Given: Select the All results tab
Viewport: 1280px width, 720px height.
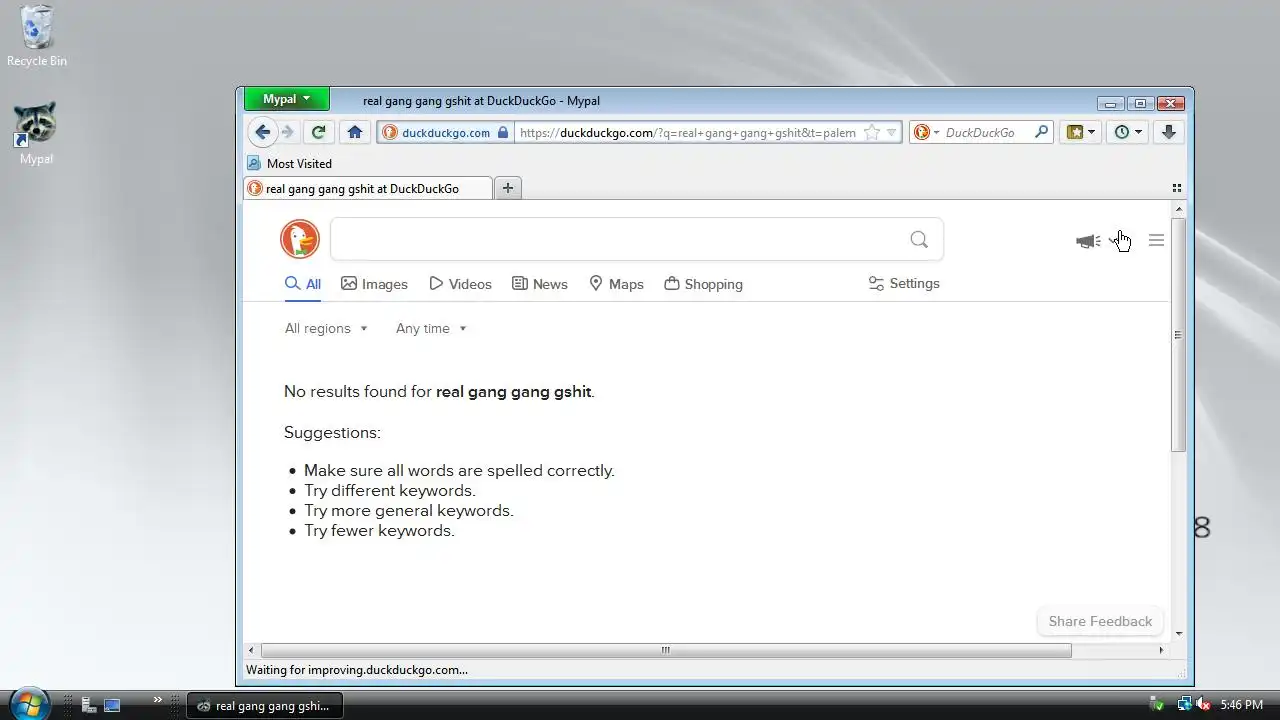Looking at the screenshot, I should [x=303, y=284].
